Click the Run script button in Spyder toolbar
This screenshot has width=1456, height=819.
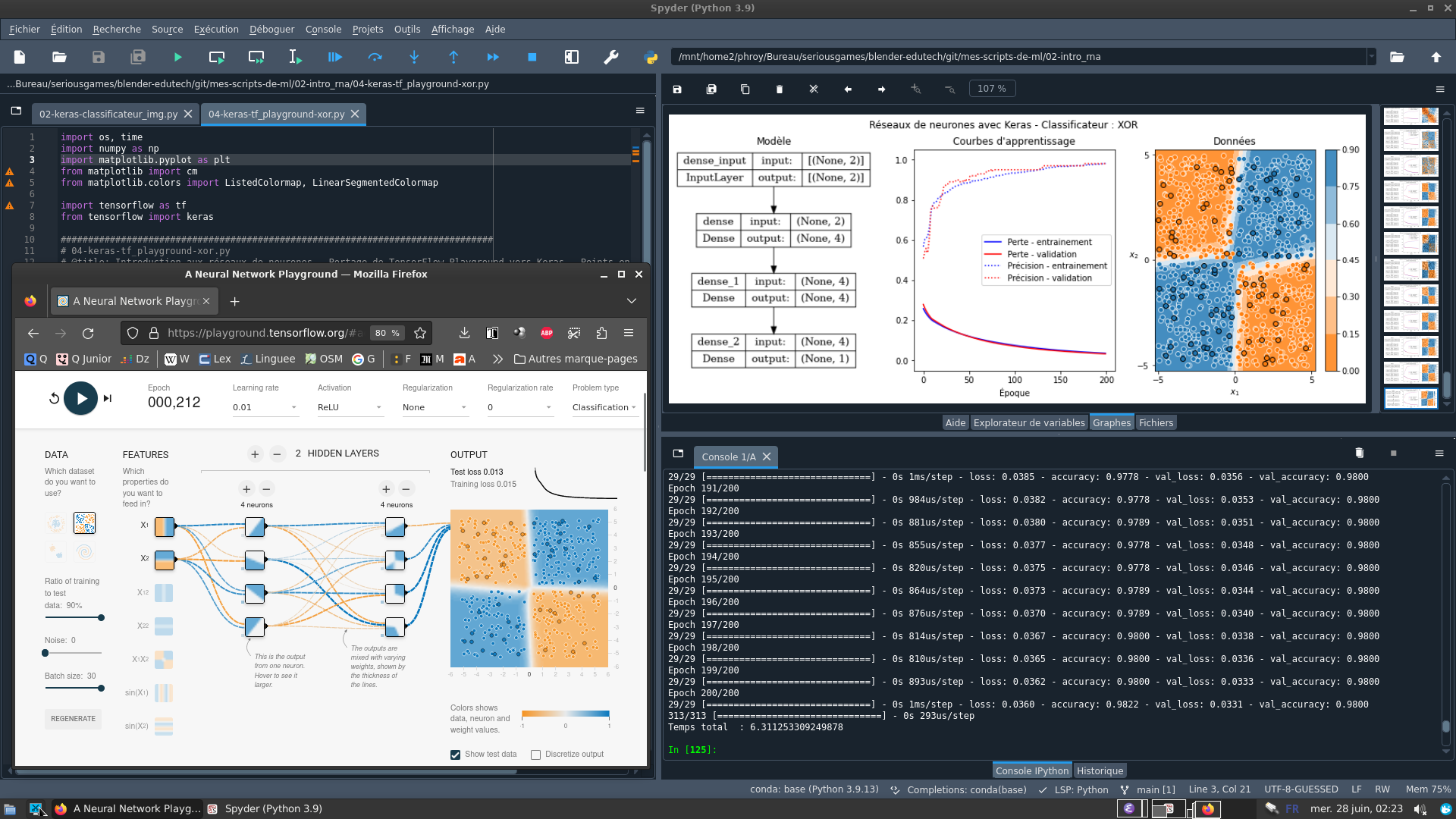177,56
